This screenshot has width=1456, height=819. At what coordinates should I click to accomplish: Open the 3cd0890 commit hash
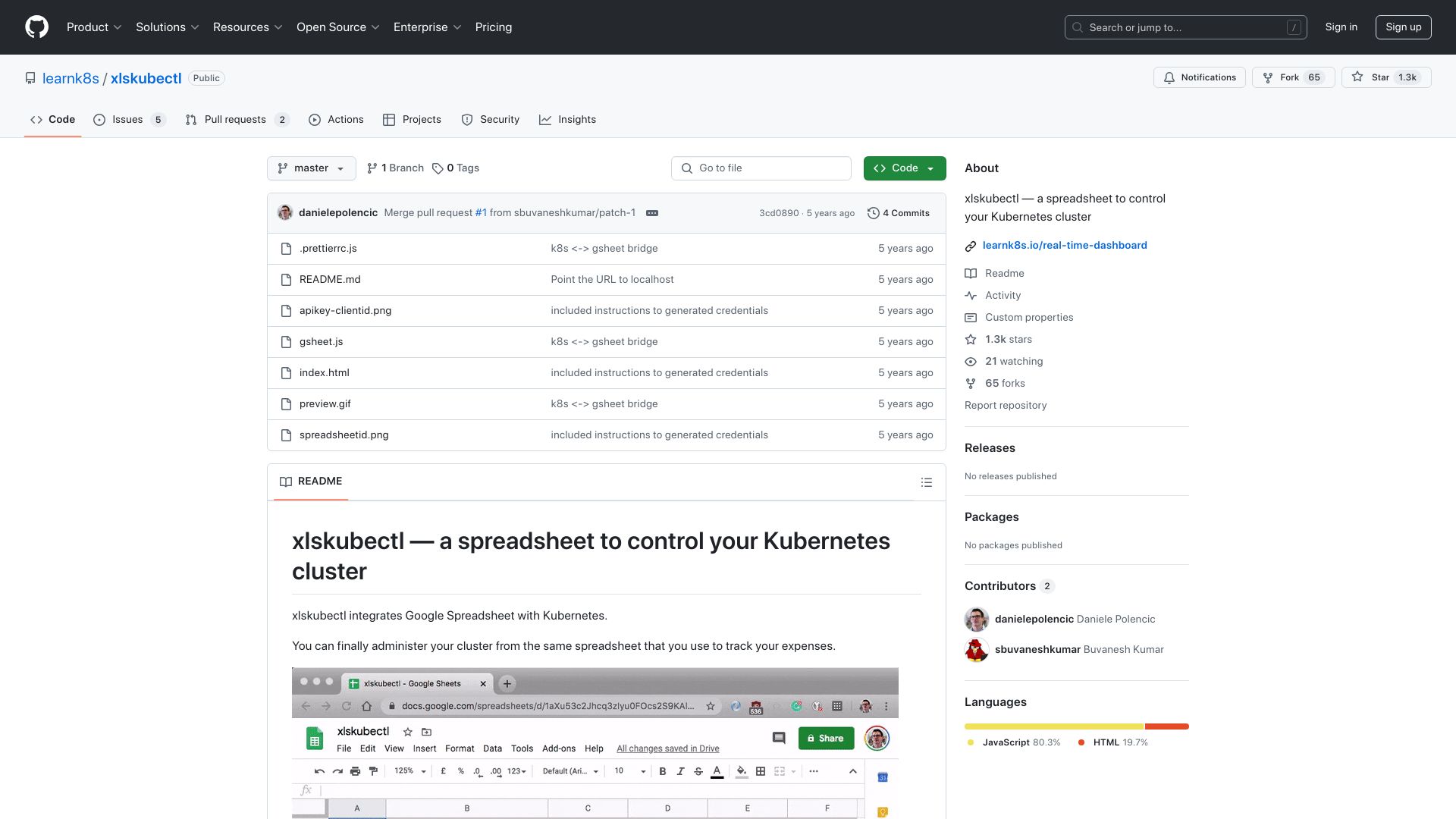778,213
